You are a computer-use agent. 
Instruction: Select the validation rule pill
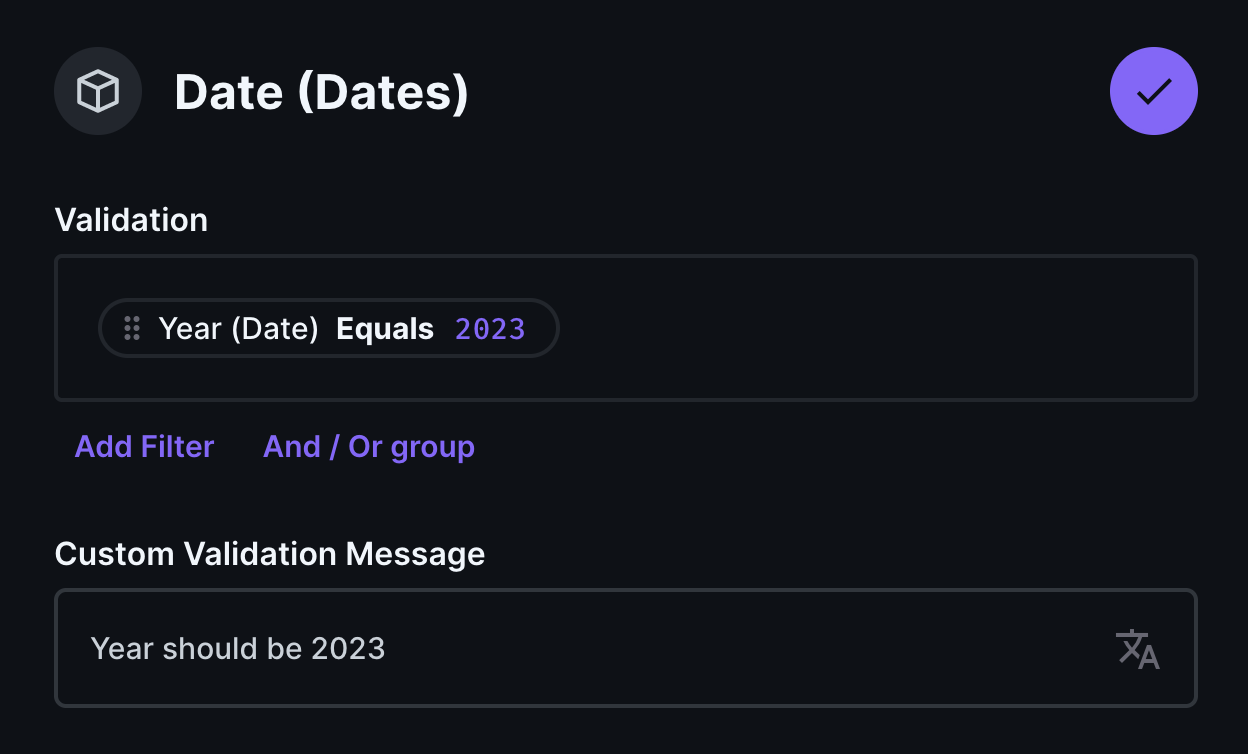click(328, 328)
